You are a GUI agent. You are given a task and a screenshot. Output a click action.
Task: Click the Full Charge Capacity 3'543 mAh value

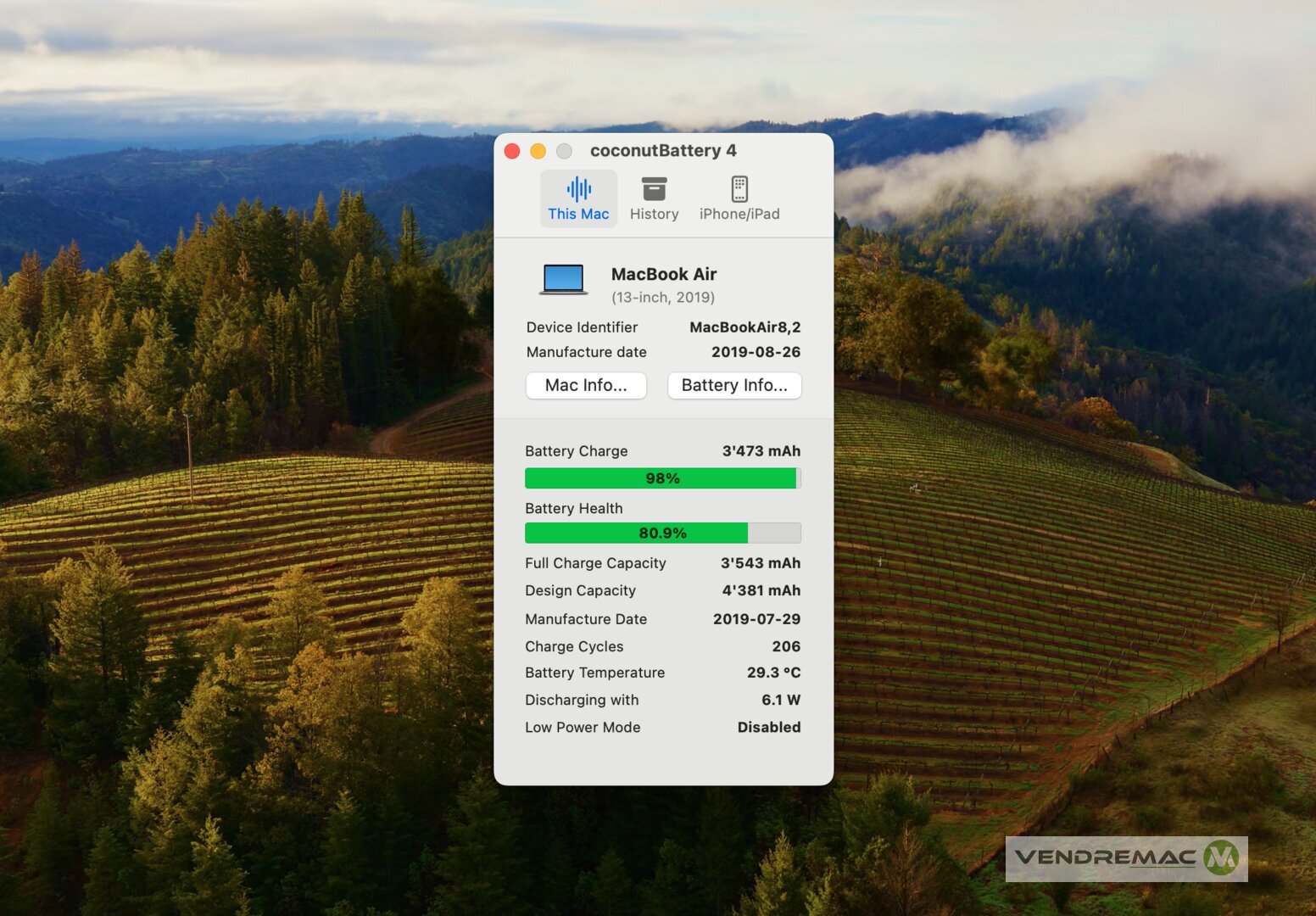coord(760,563)
